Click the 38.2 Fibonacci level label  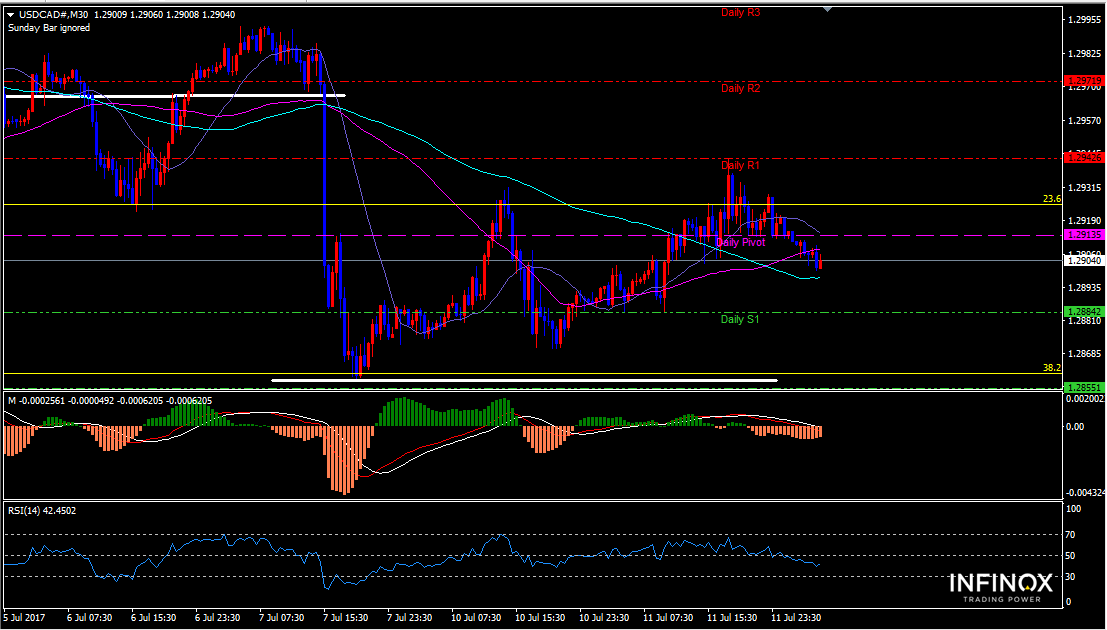[x=1052, y=368]
